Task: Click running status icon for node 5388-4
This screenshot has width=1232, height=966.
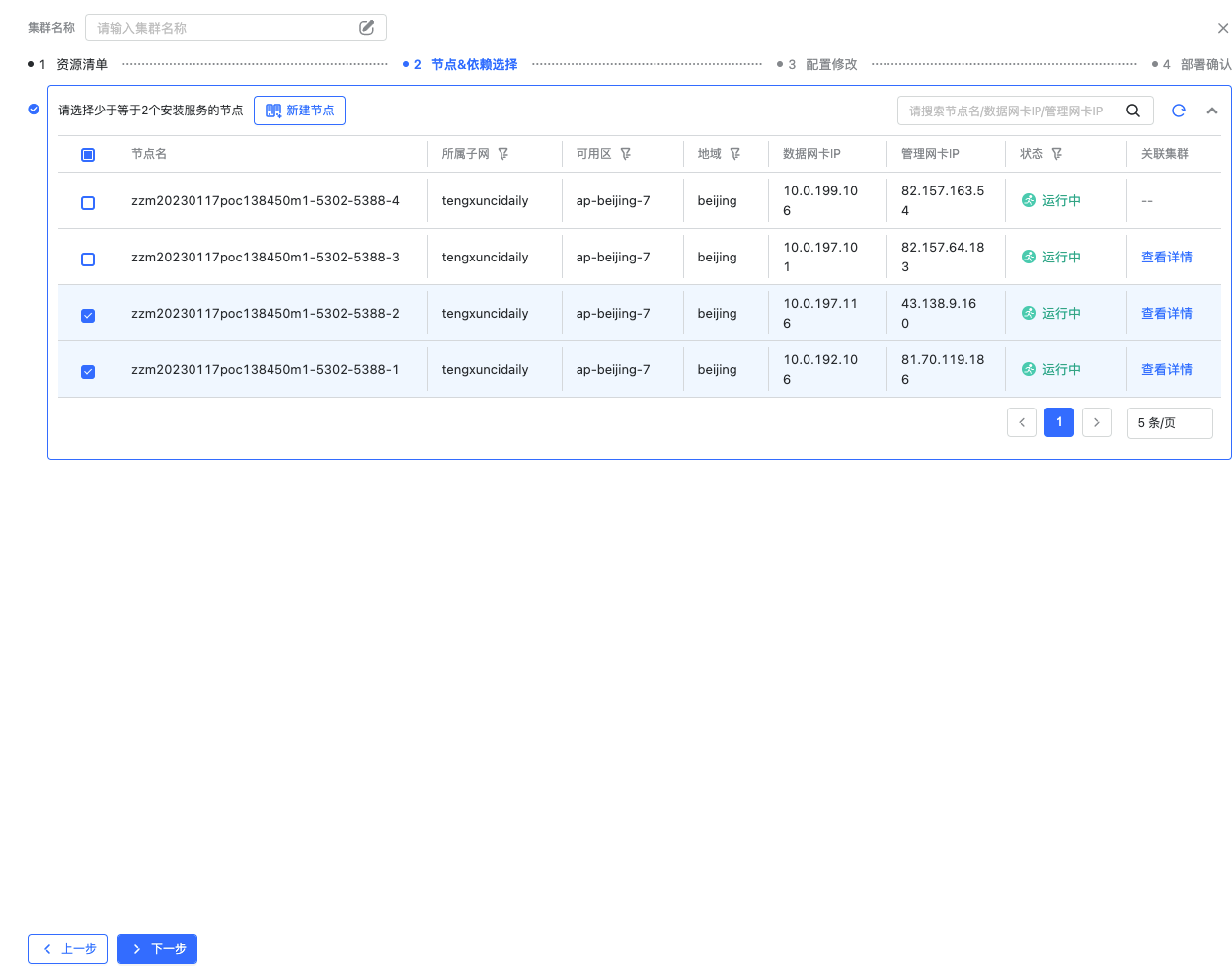Action: click(x=1029, y=200)
